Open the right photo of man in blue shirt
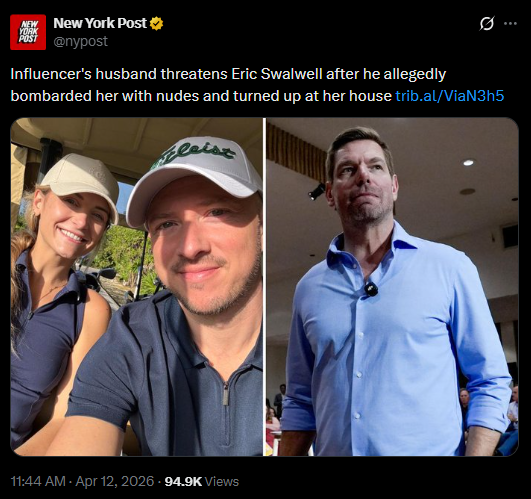This screenshot has width=531, height=499. pyautogui.click(x=392, y=287)
